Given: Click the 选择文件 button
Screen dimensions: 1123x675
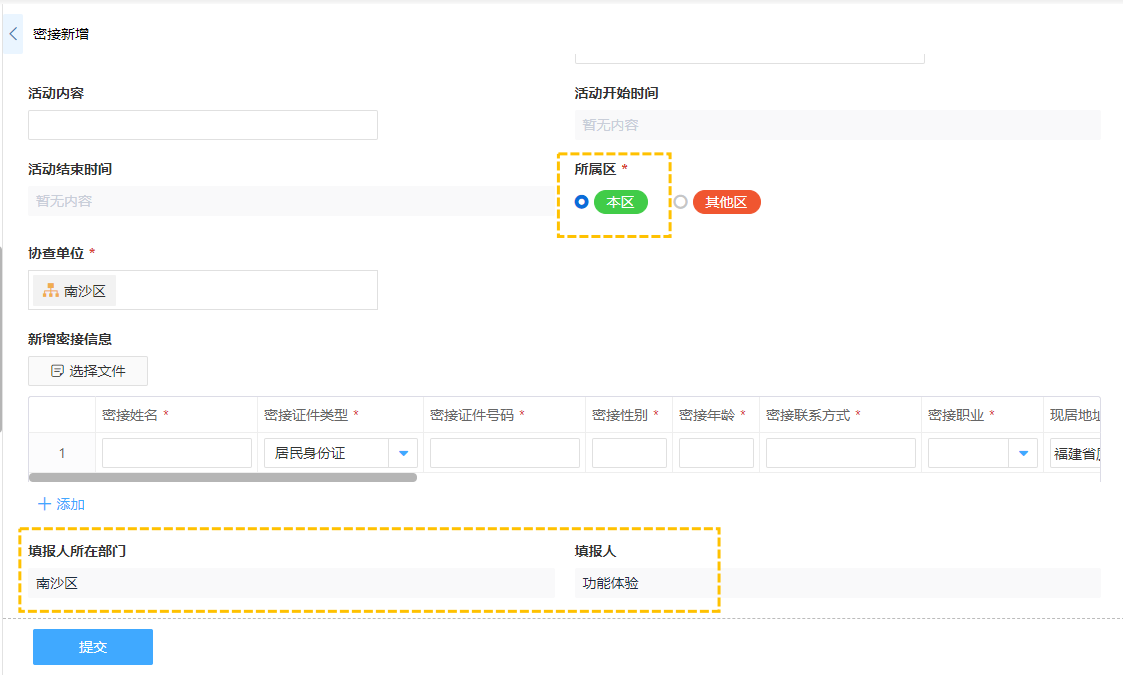Looking at the screenshot, I should [x=88, y=371].
